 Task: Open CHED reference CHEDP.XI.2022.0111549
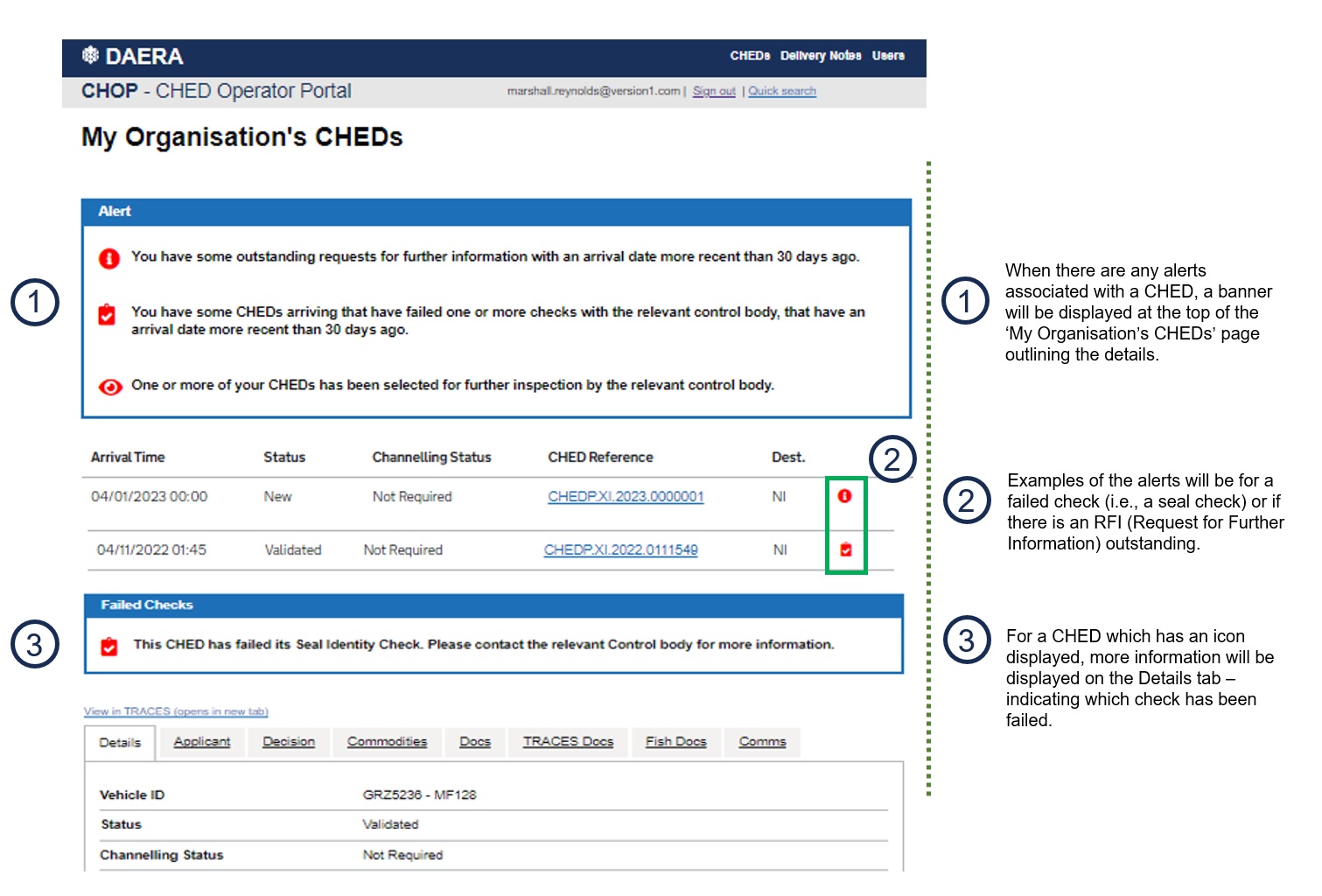point(621,550)
